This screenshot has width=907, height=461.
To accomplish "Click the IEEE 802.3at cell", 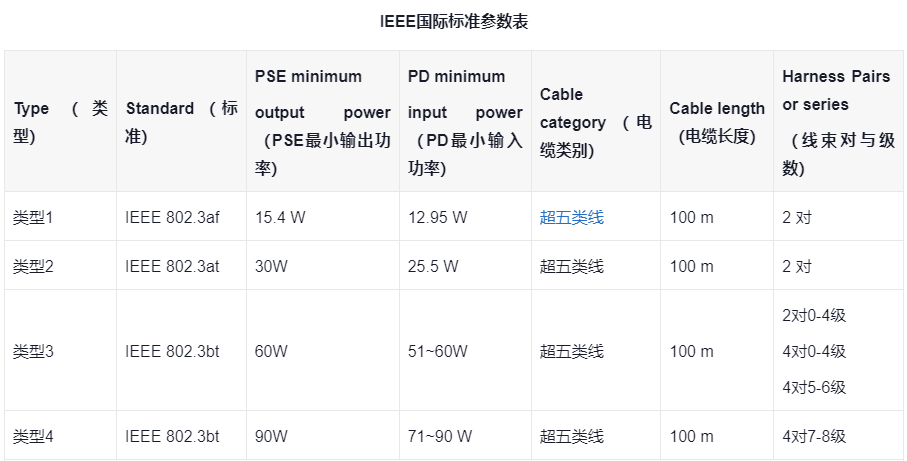I will pos(172,266).
